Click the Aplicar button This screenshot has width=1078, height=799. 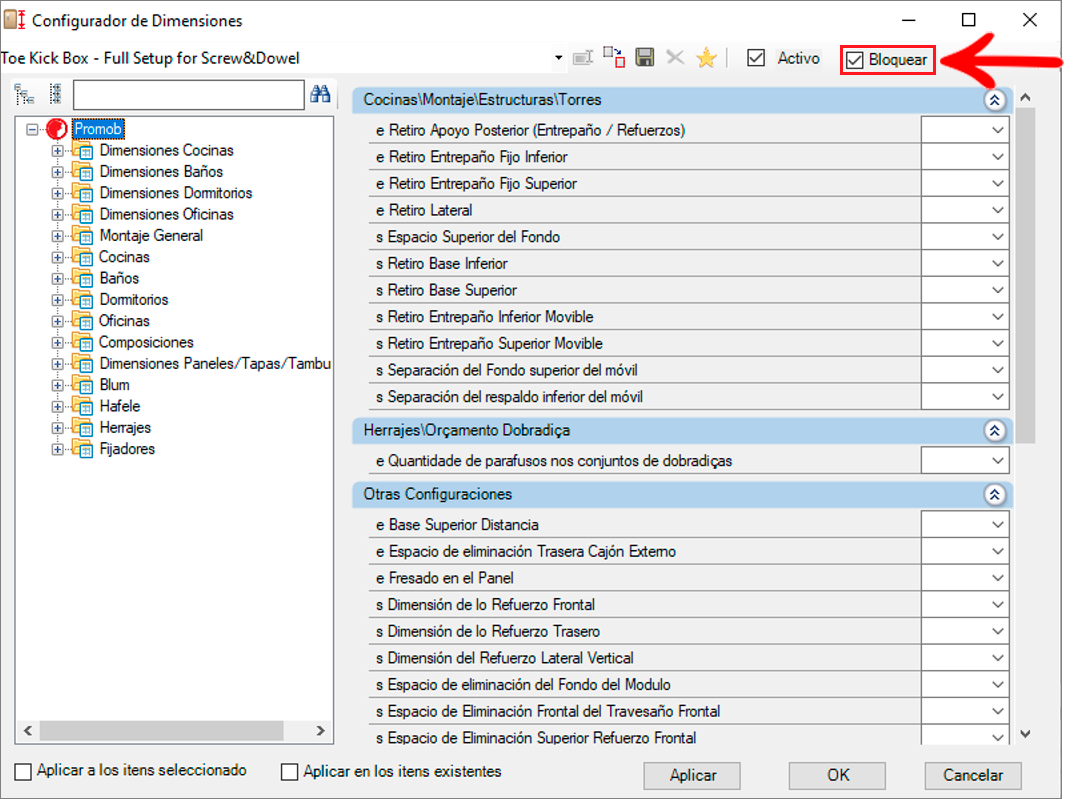(692, 775)
